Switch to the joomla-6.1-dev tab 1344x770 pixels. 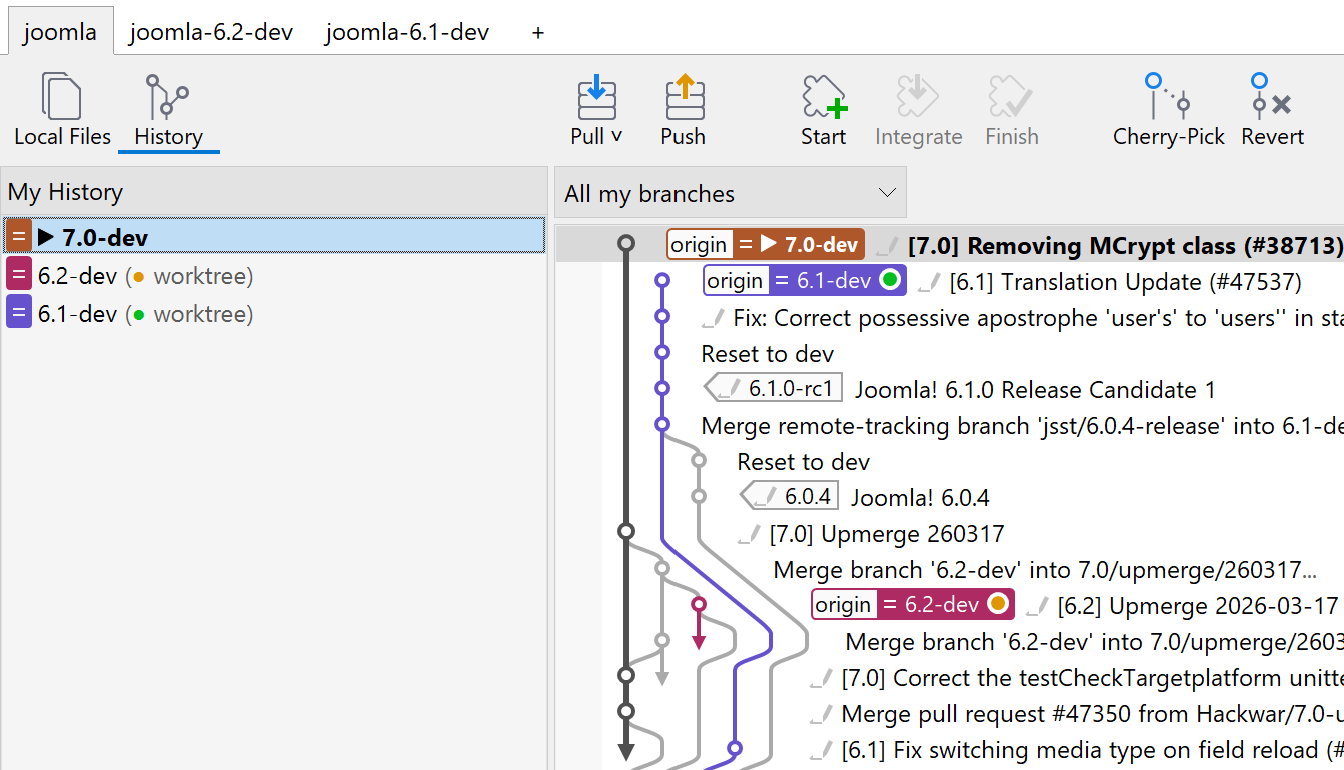click(405, 32)
